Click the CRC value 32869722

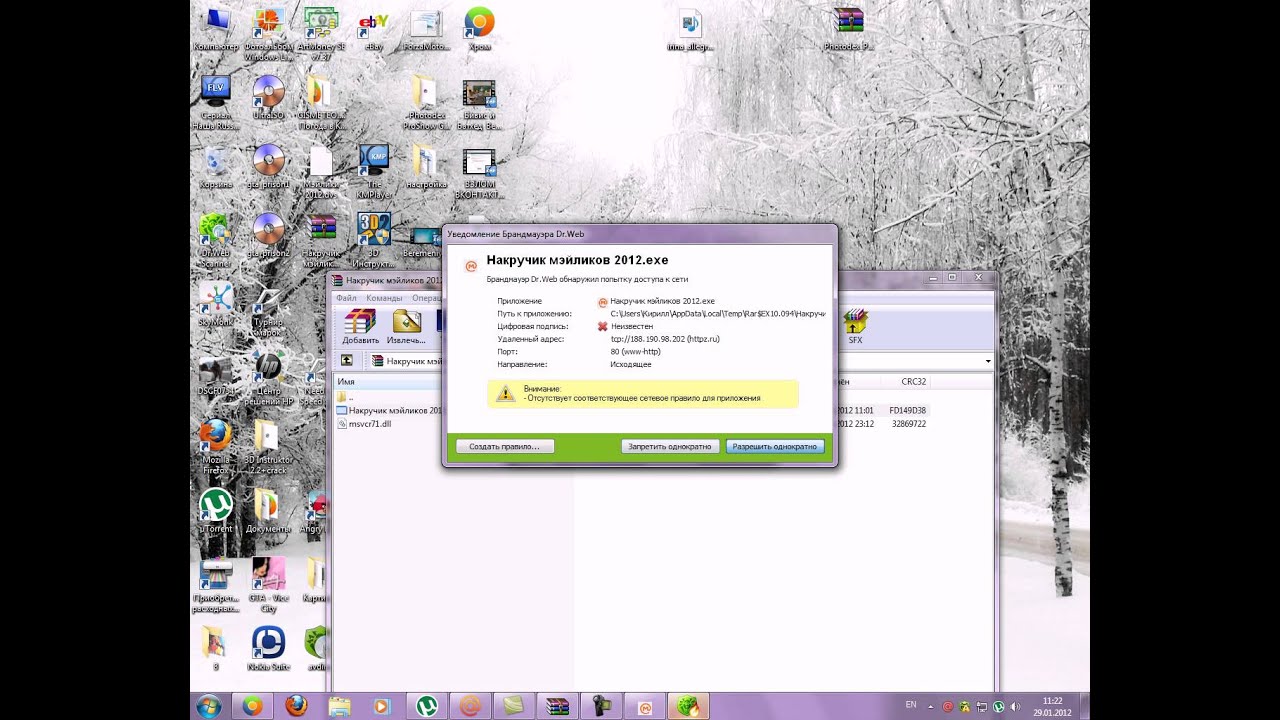point(908,424)
